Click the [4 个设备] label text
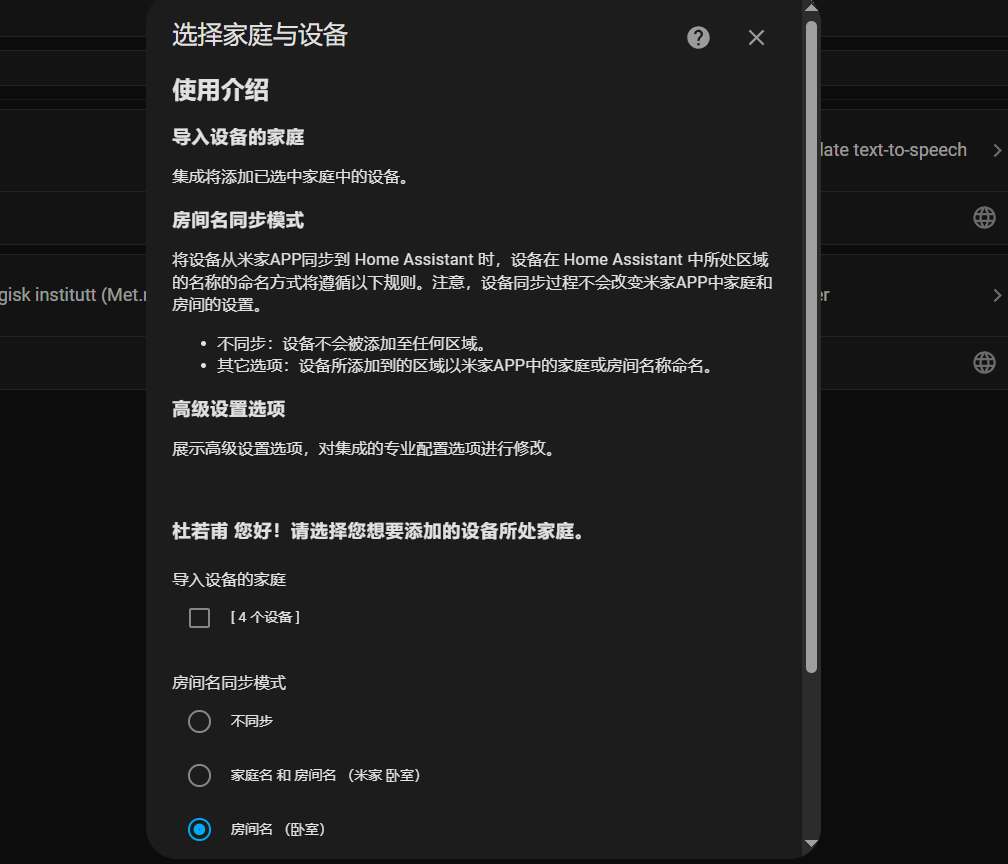Image resolution: width=1008 pixels, height=864 pixels. (265, 618)
